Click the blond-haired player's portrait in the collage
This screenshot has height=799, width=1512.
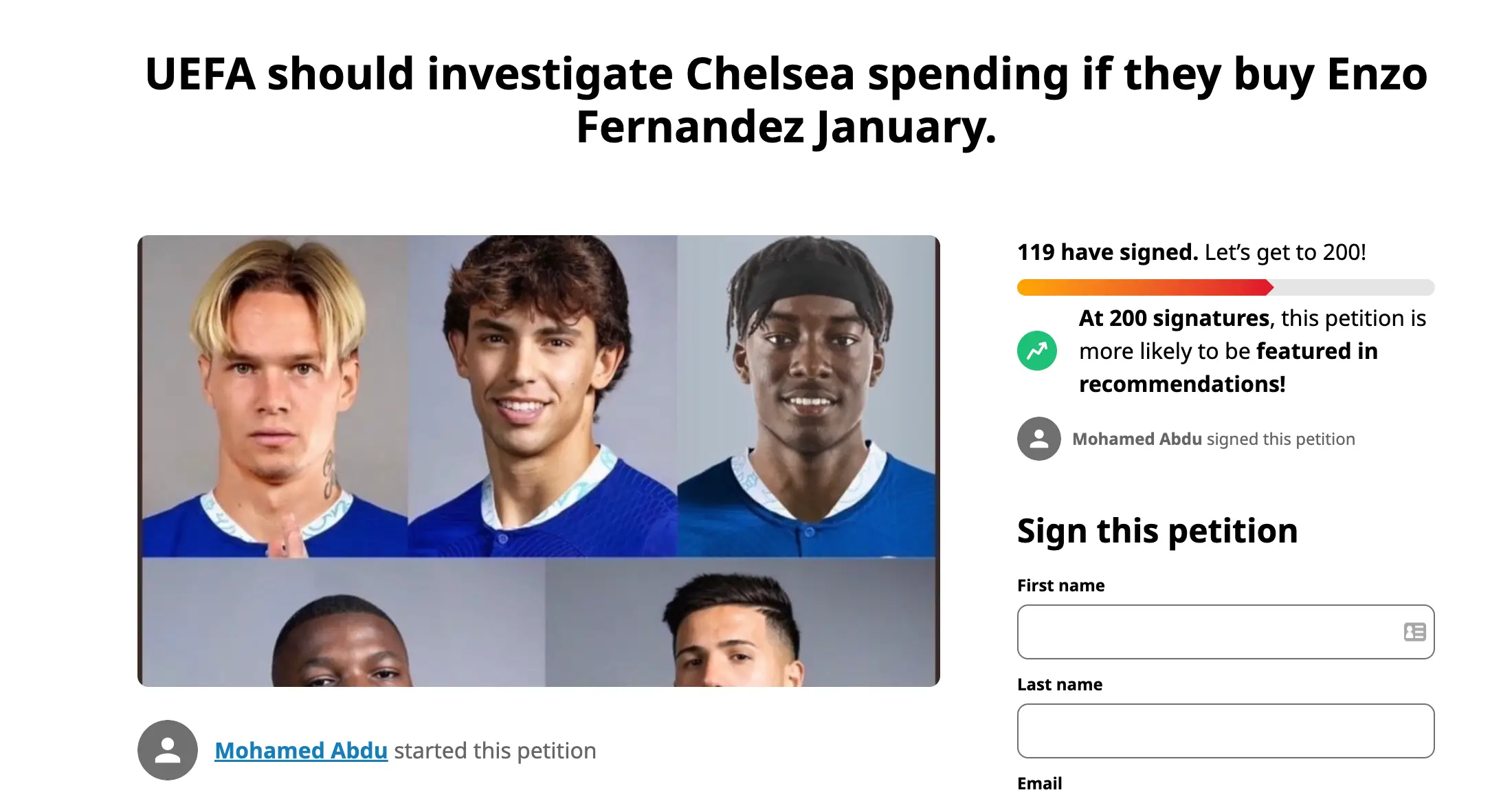pyautogui.click(x=275, y=396)
